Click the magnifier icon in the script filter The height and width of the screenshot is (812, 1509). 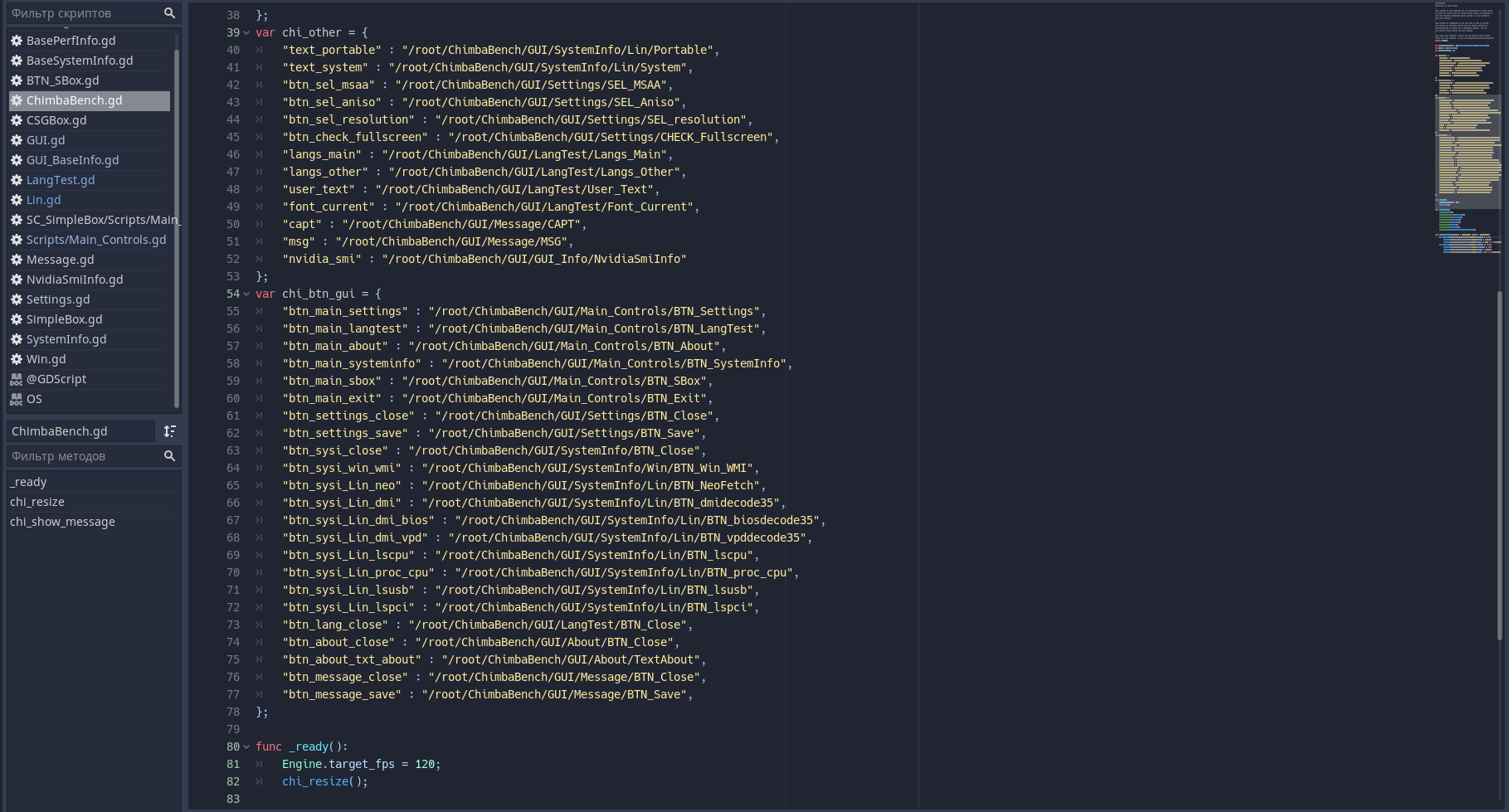(169, 13)
